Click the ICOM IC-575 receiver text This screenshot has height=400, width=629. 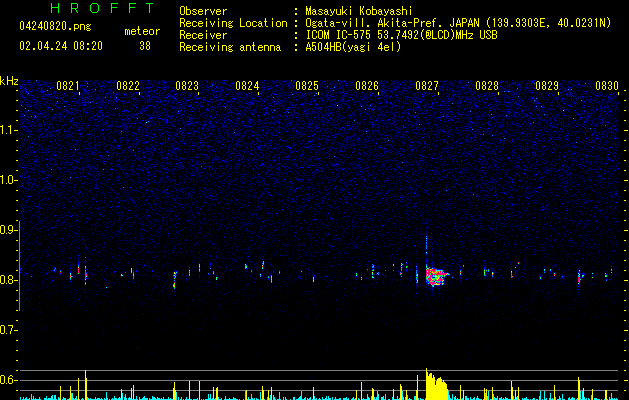(x=401, y=35)
